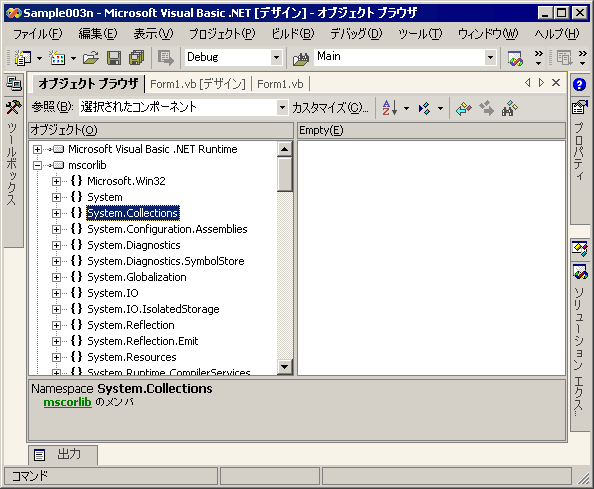
Task: Click the Back navigation arrows icon
Action: tap(464, 109)
